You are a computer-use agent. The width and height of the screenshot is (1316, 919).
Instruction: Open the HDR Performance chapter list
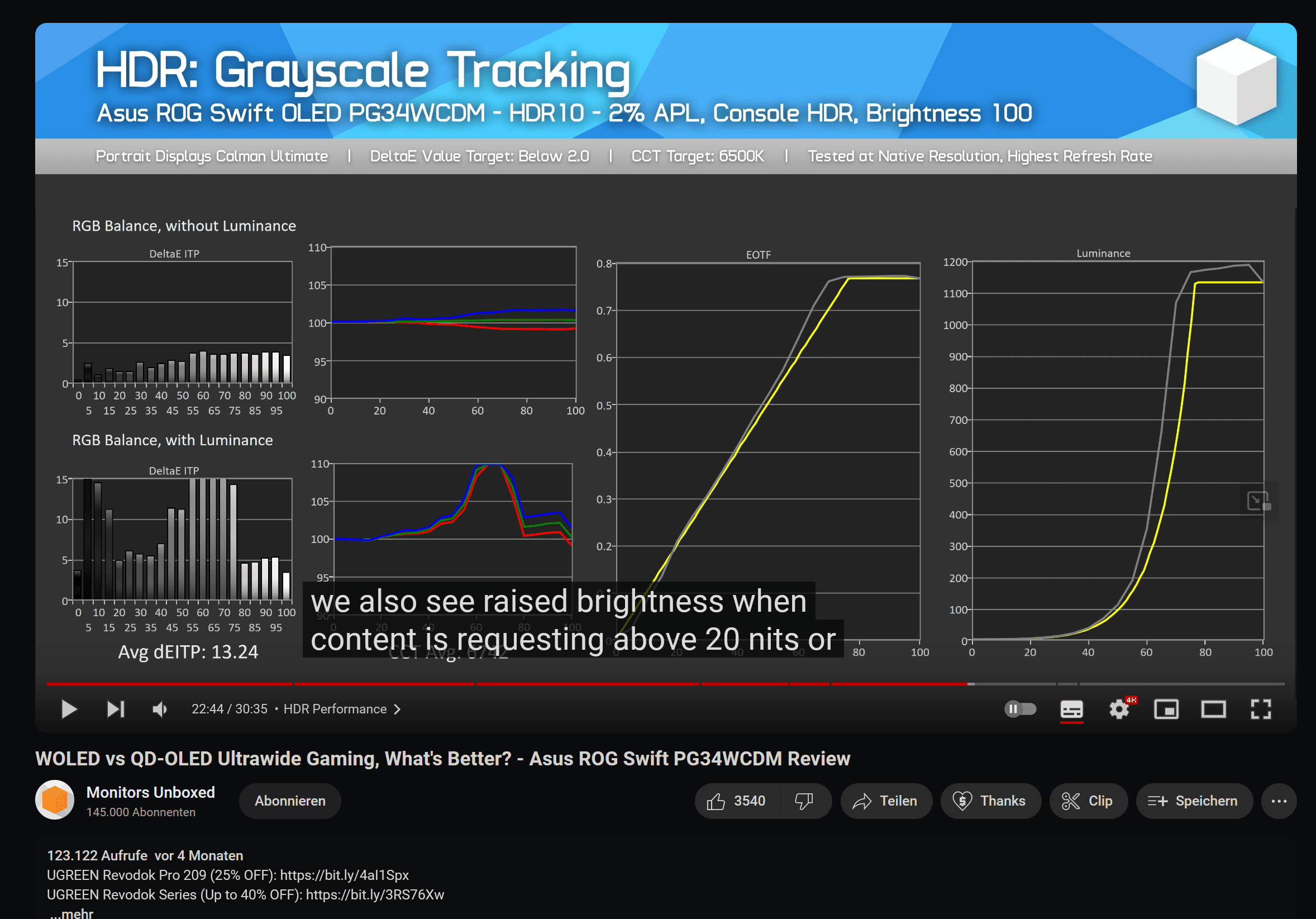coord(342,709)
